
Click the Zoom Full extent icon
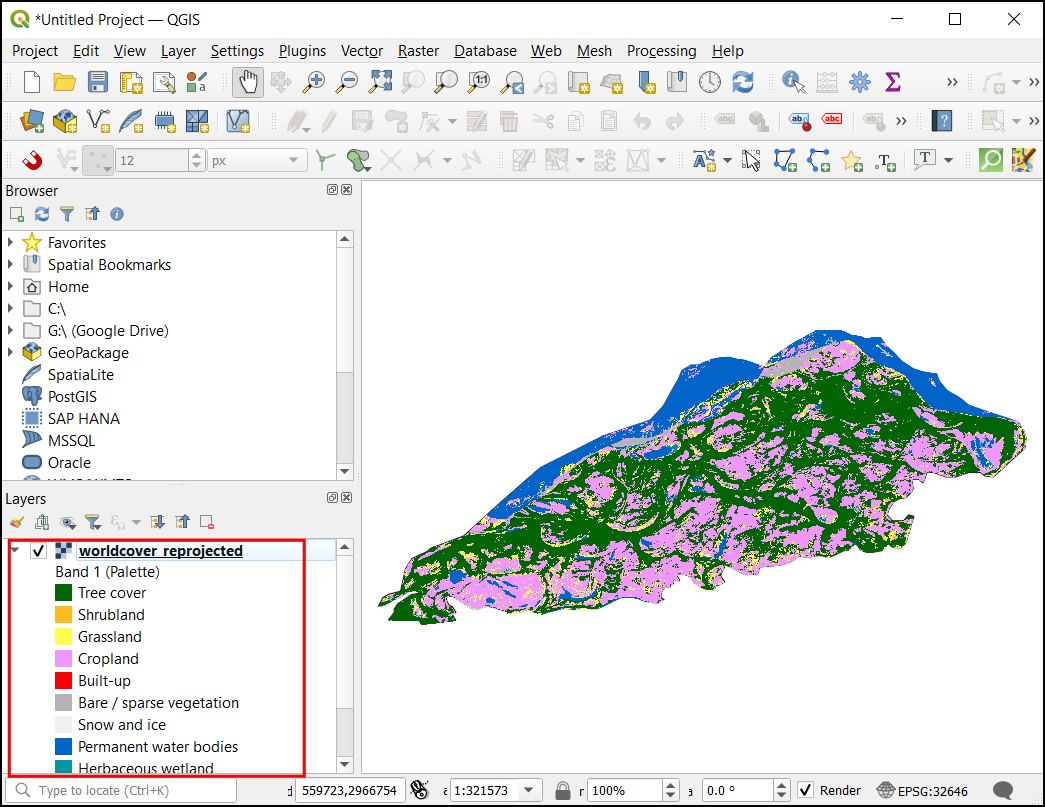(x=381, y=82)
